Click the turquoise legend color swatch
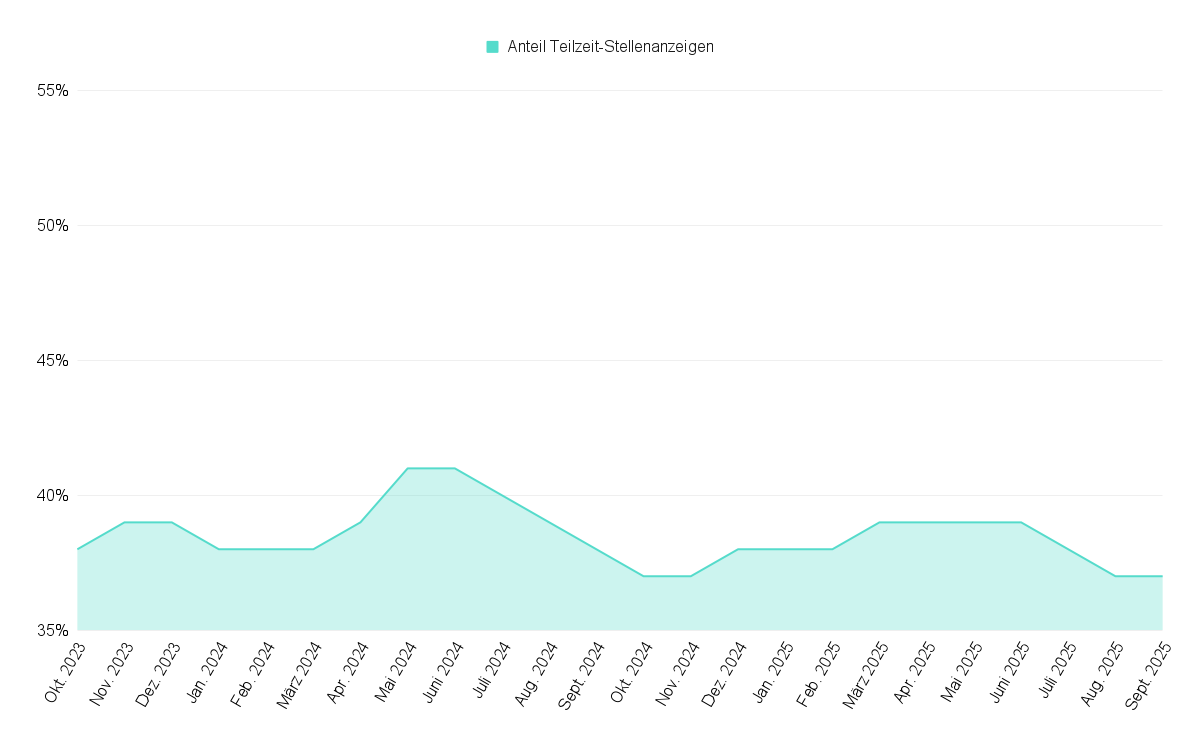 click(492, 47)
